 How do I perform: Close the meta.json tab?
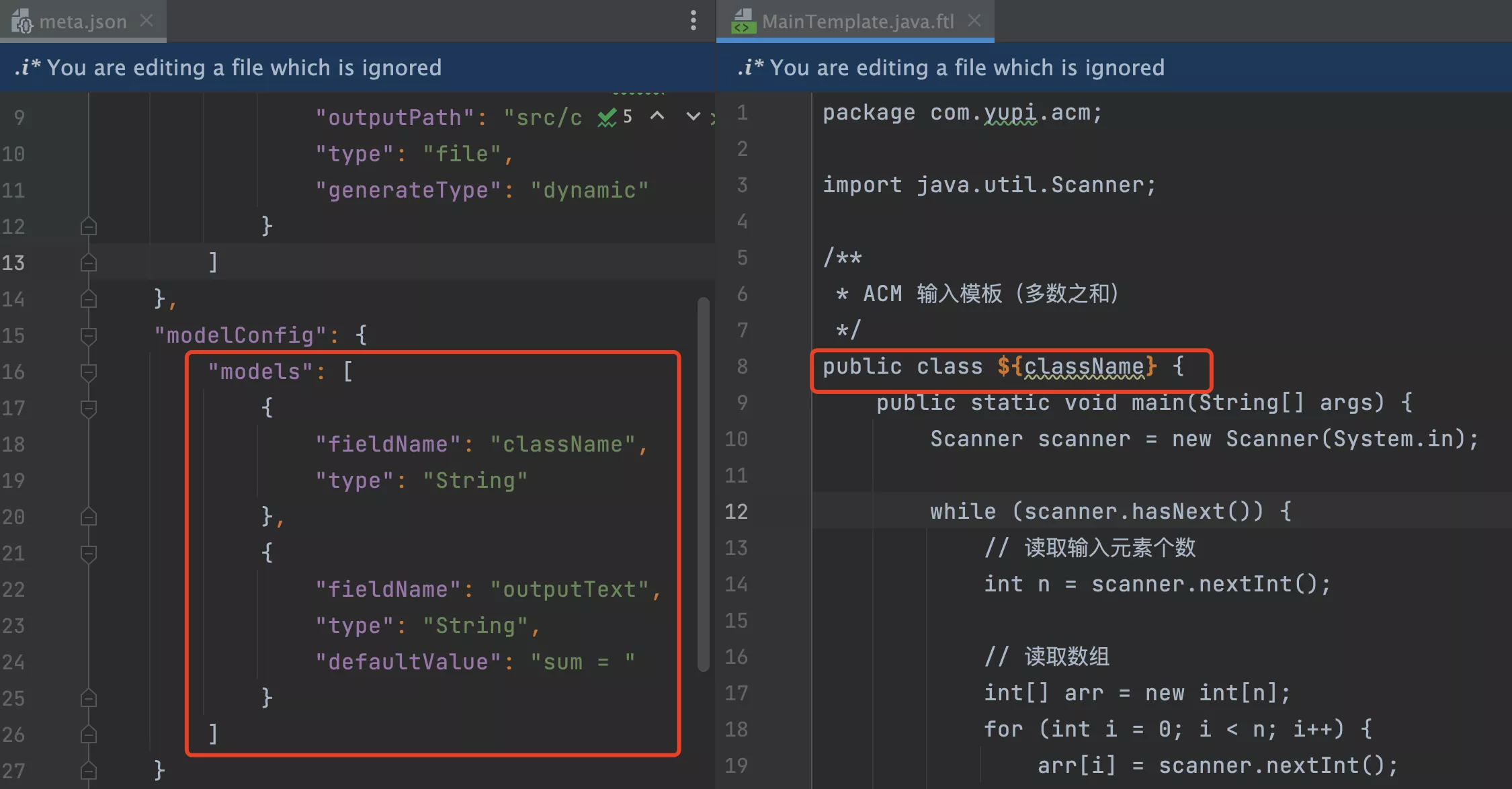(x=146, y=21)
